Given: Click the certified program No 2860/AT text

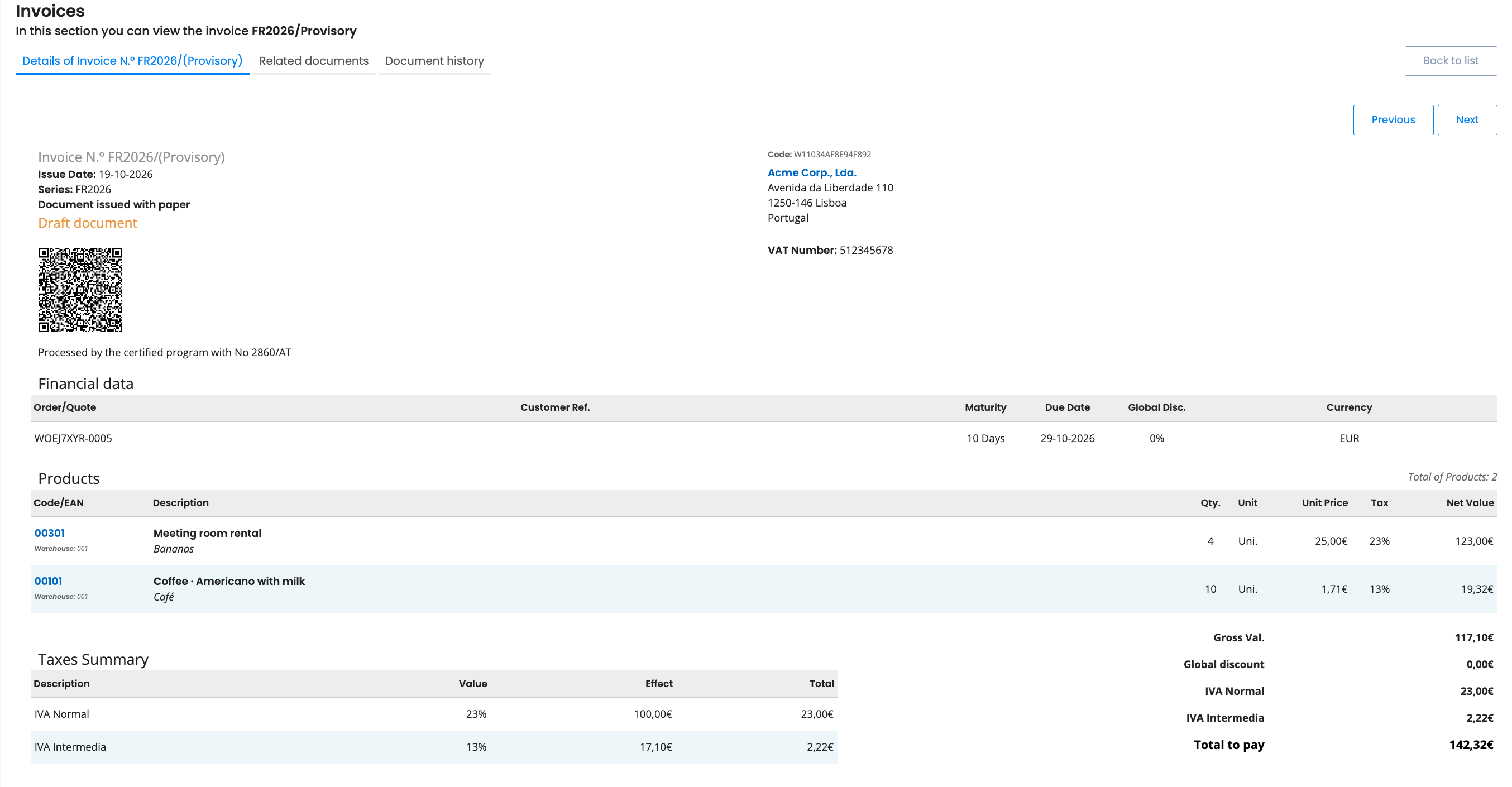Looking at the screenshot, I should [164, 352].
